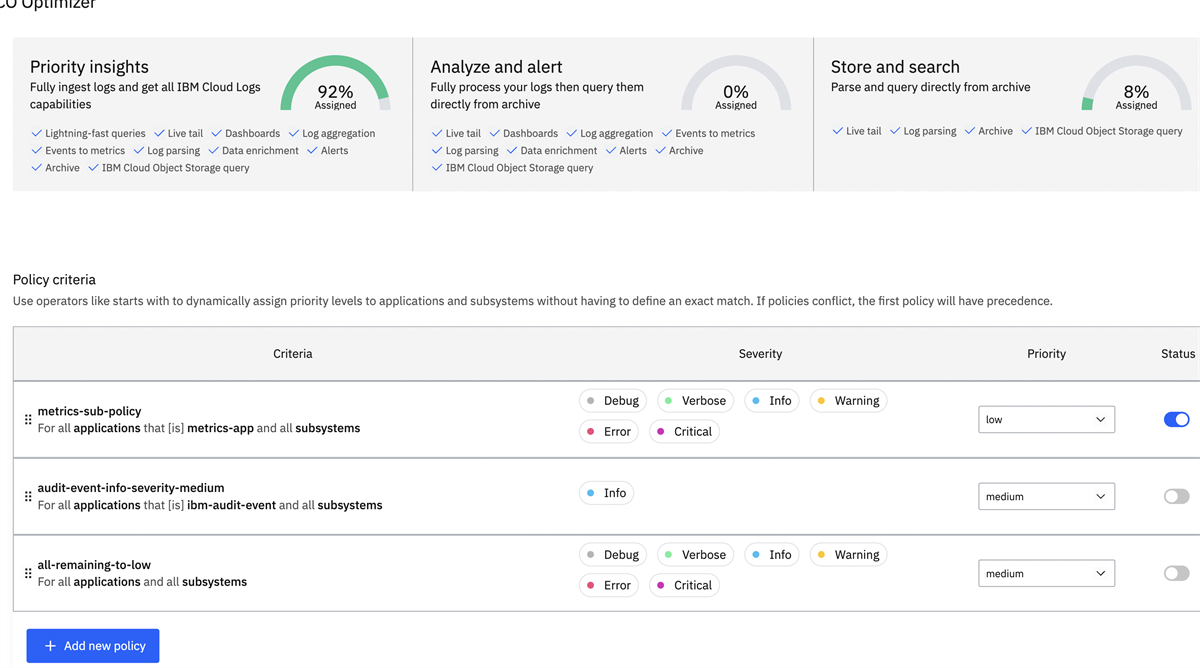Open priority dropdown for metrics-sub-policy

[x=1046, y=420]
